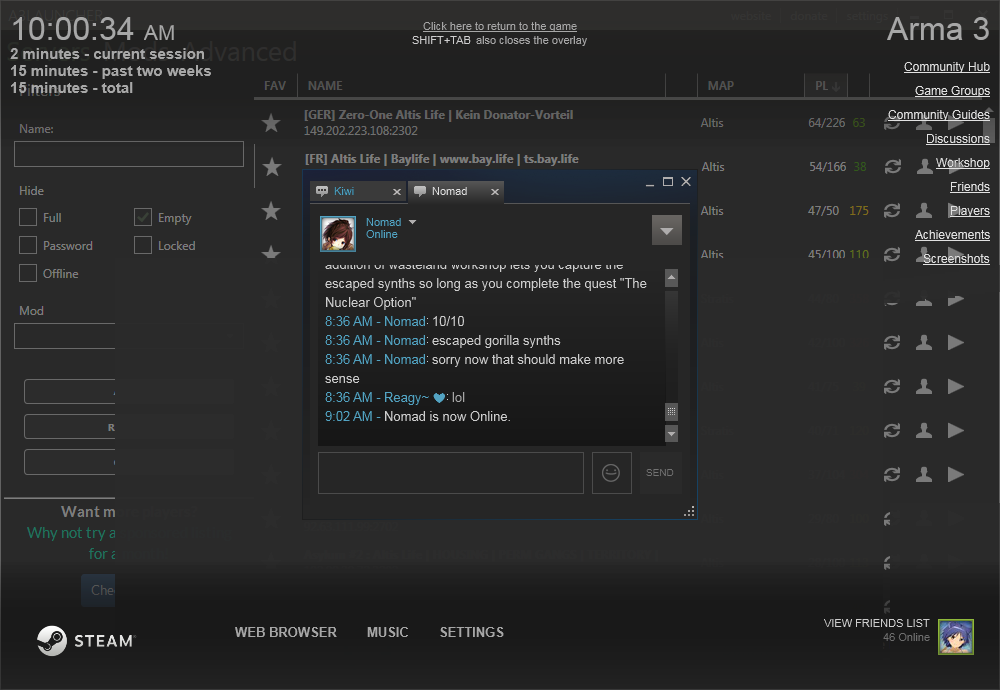Click your avatar beside View Friends List

pyautogui.click(x=955, y=636)
